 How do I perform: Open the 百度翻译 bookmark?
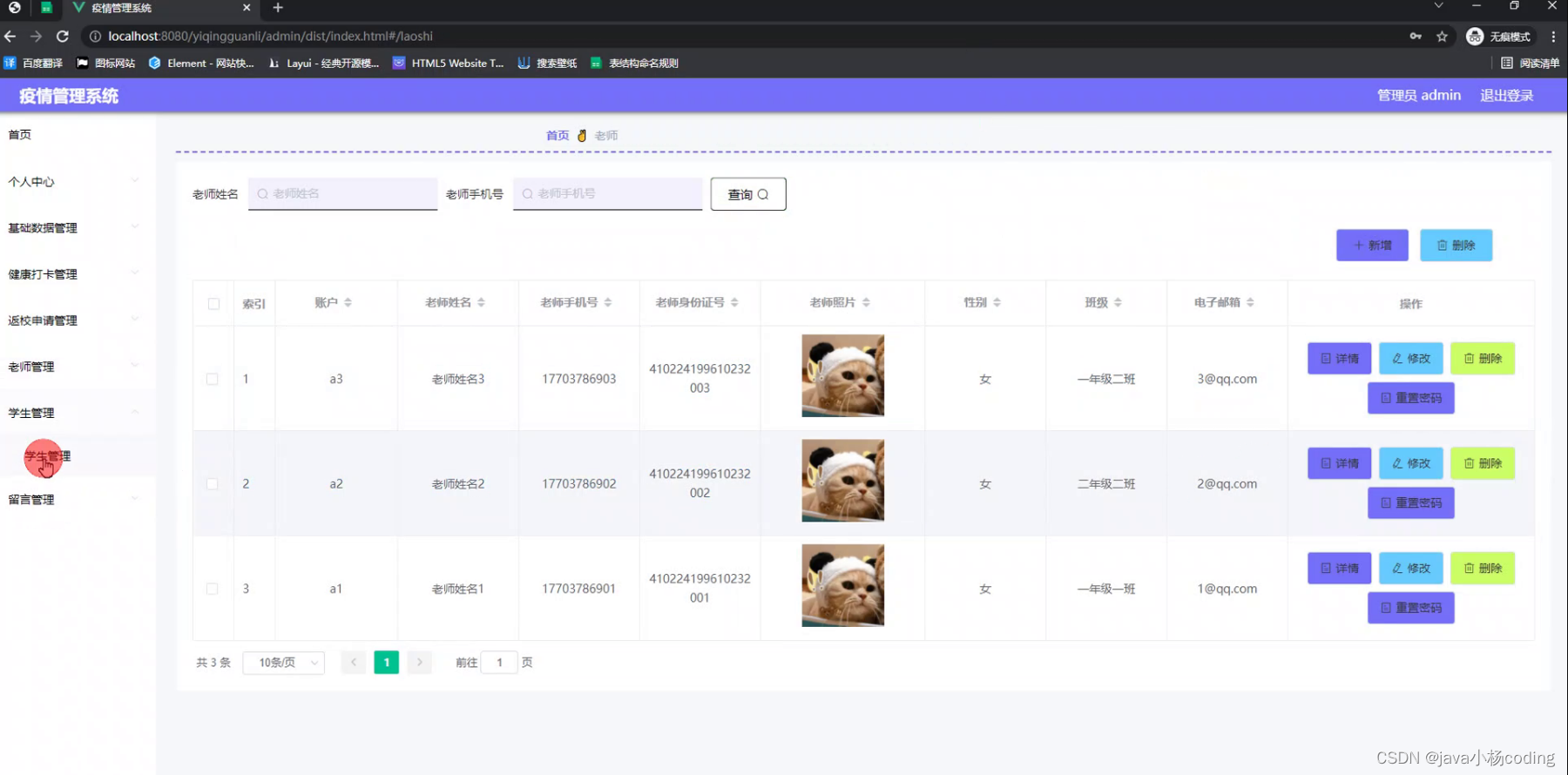coord(33,64)
